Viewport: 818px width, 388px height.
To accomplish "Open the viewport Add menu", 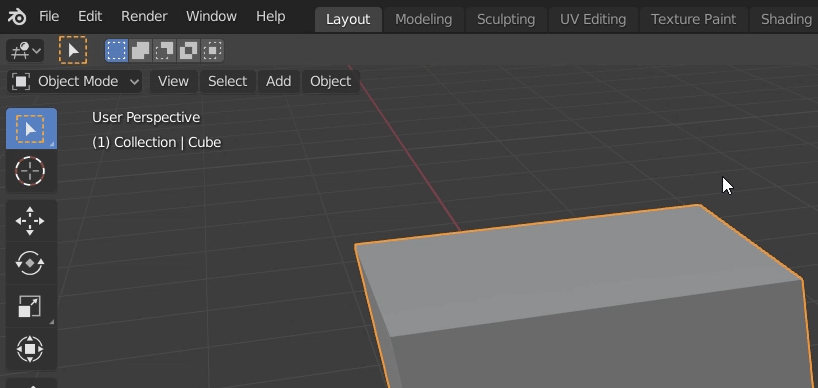I will 279,81.
